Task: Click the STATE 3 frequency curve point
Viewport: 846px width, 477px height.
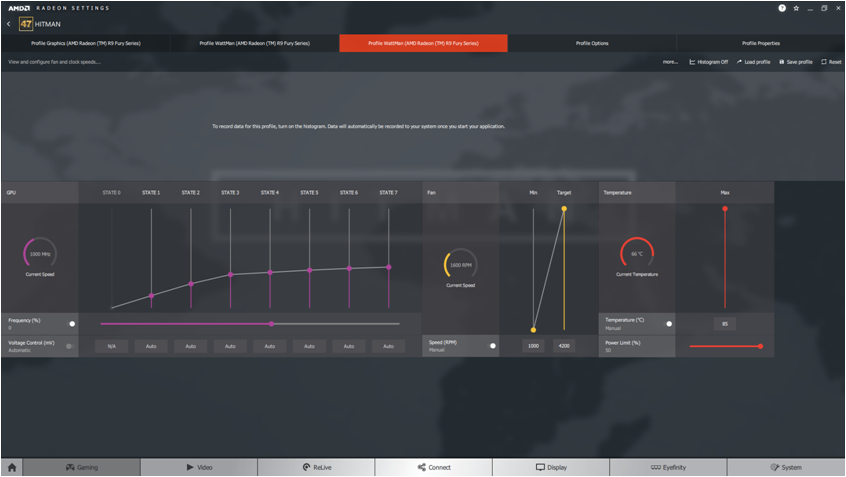Action: pos(230,275)
